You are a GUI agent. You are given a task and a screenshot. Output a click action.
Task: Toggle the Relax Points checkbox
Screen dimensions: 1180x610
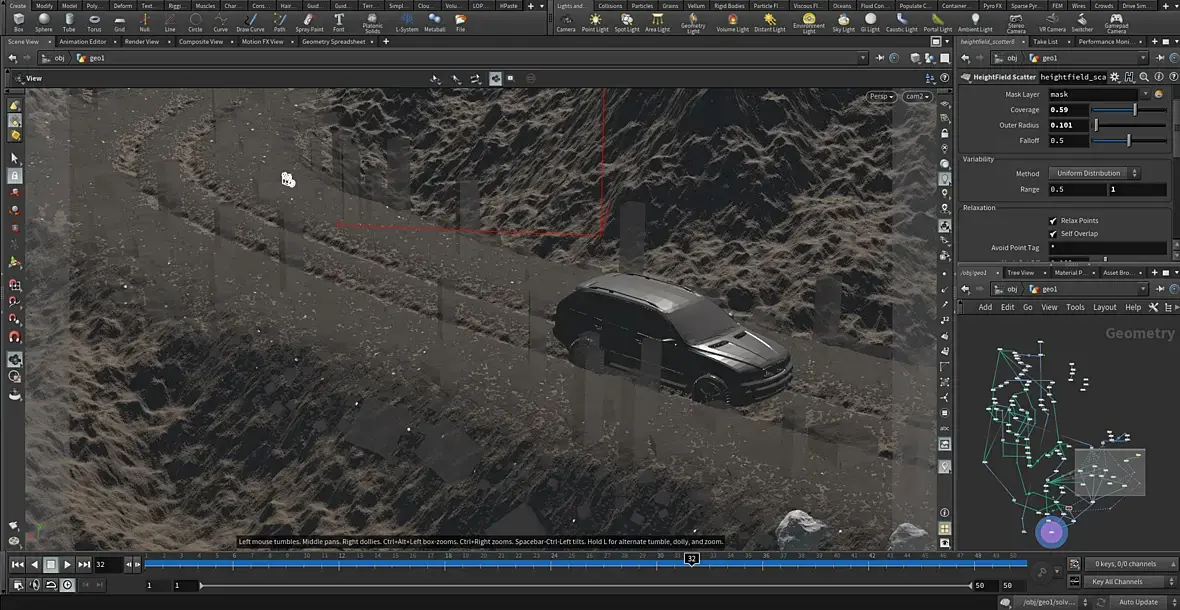click(1053, 220)
